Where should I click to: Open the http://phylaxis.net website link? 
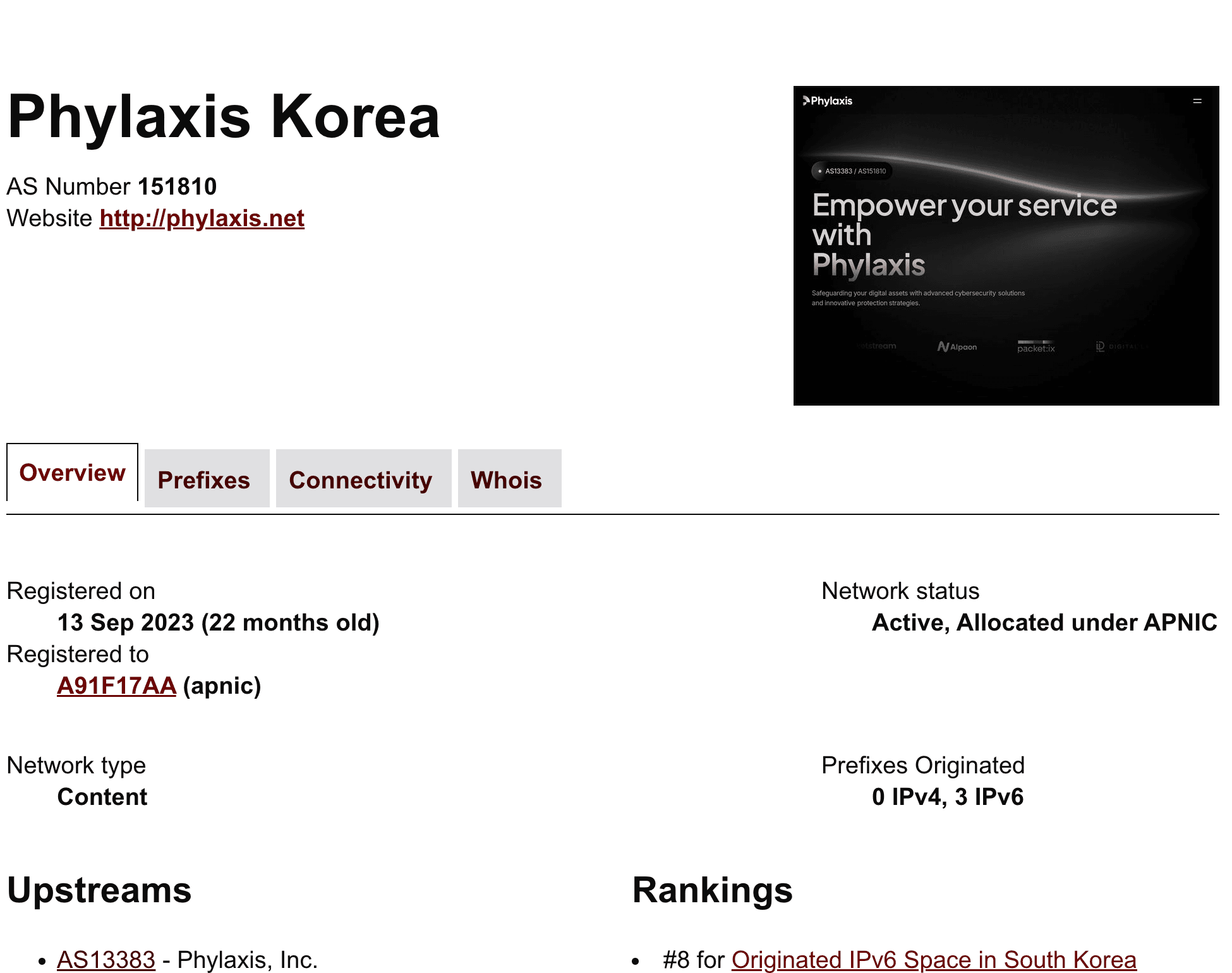[x=202, y=219]
